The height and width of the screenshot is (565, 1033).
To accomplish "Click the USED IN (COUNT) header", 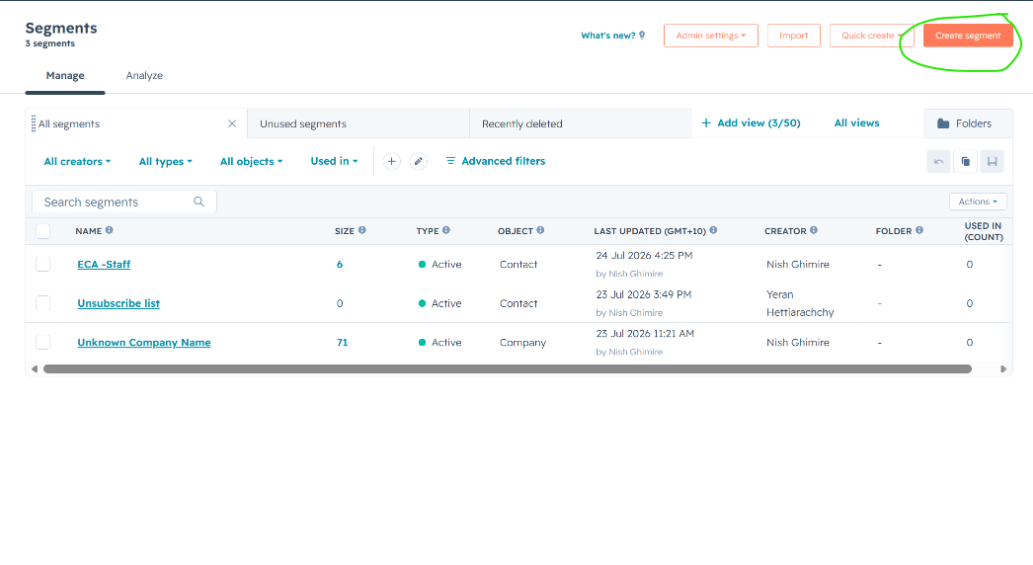I will (984, 231).
